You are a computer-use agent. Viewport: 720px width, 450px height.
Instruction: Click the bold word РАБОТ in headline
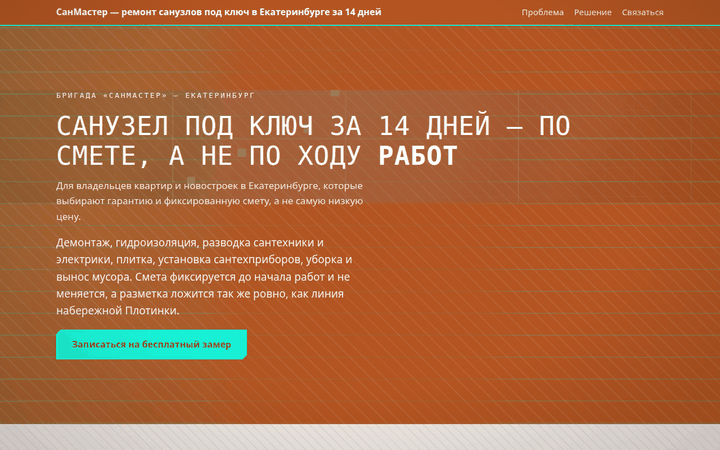(x=417, y=156)
